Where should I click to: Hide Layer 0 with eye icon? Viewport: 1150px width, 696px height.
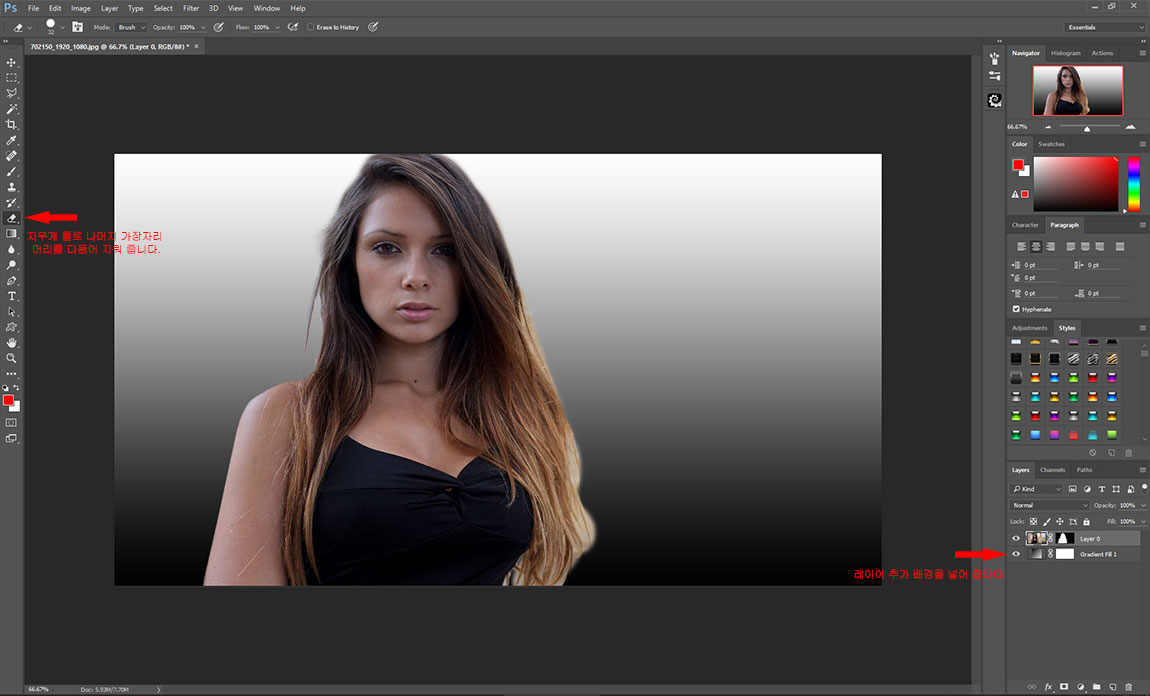[x=1016, y=538]
